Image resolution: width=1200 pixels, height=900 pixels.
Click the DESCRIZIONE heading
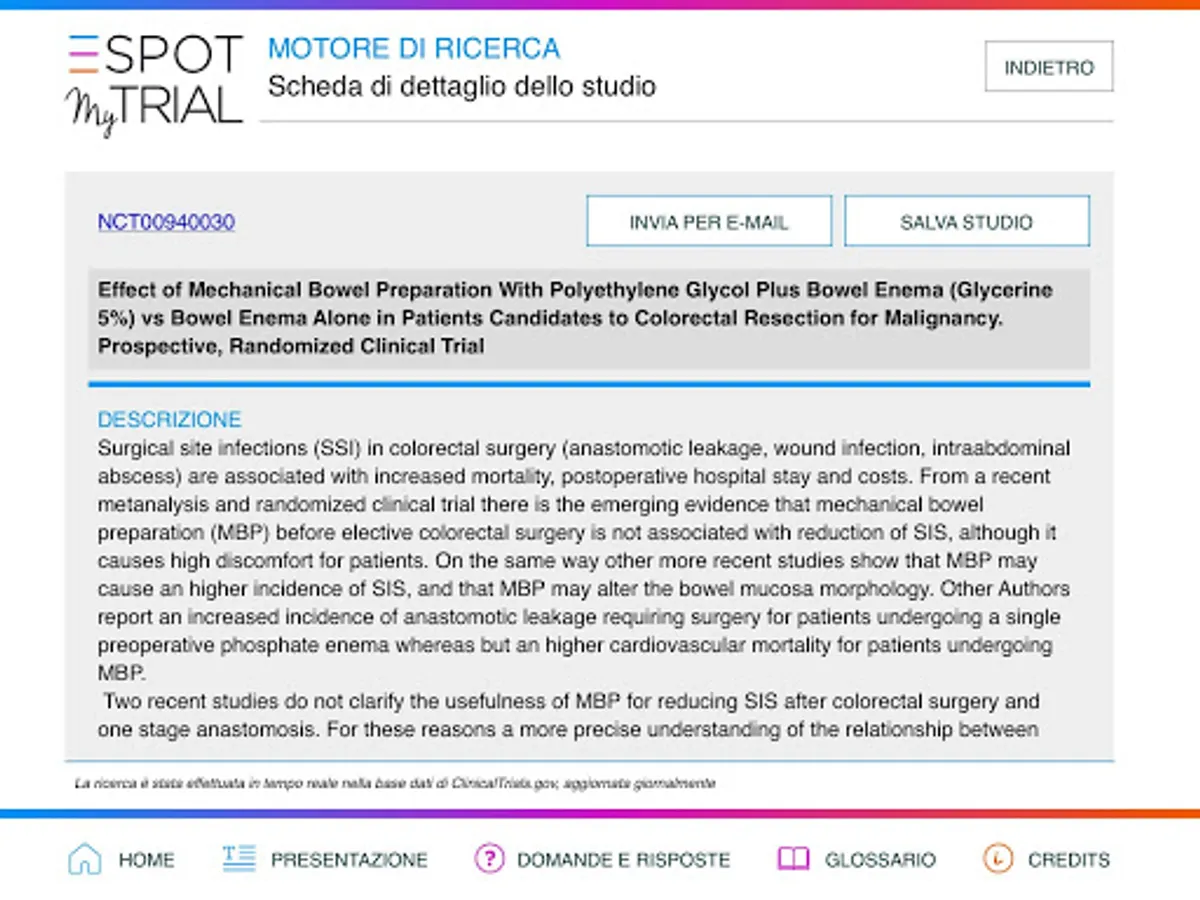169,419
